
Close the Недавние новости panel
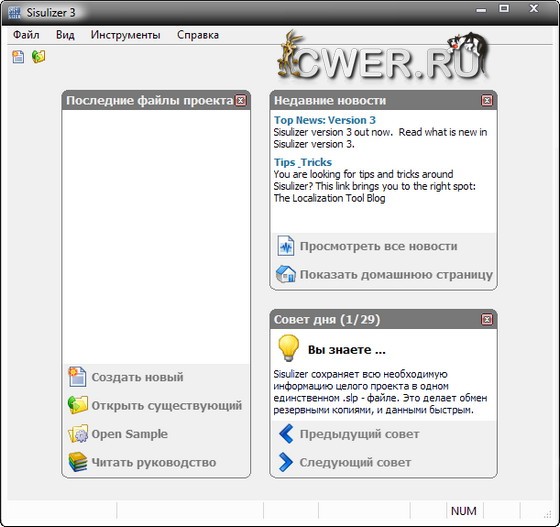coord(487,100)
